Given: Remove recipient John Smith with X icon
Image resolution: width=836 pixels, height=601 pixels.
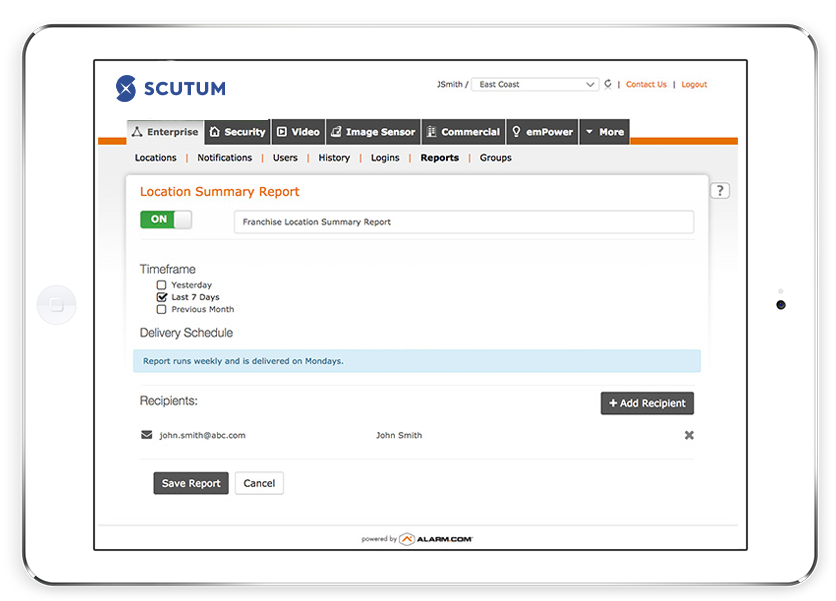Looking at the screenshot, I should [689, 435].
